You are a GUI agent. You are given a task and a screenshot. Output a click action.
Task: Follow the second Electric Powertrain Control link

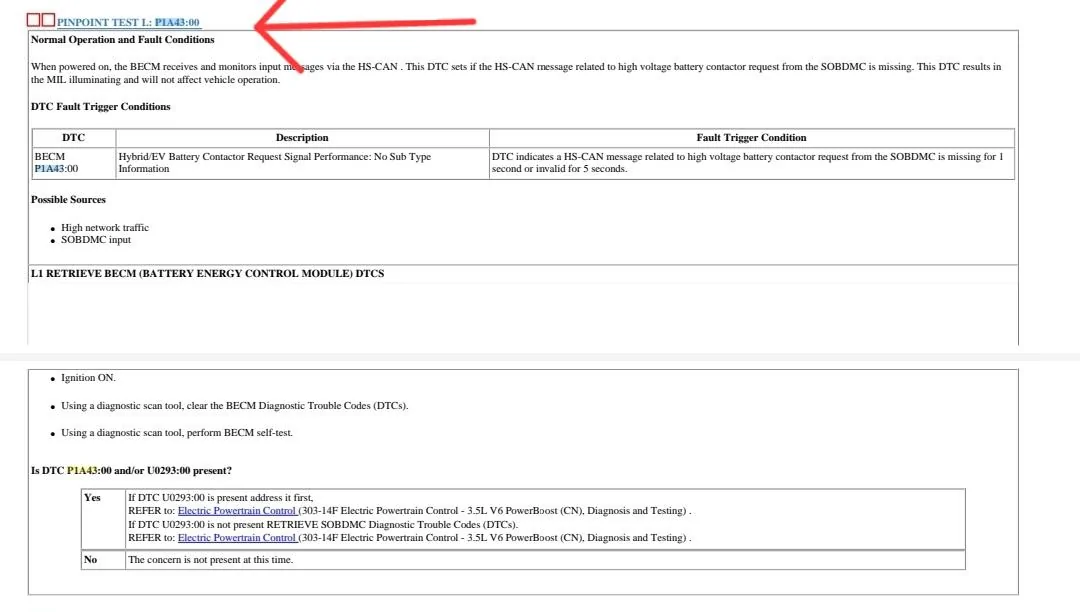tap(237, 538)
